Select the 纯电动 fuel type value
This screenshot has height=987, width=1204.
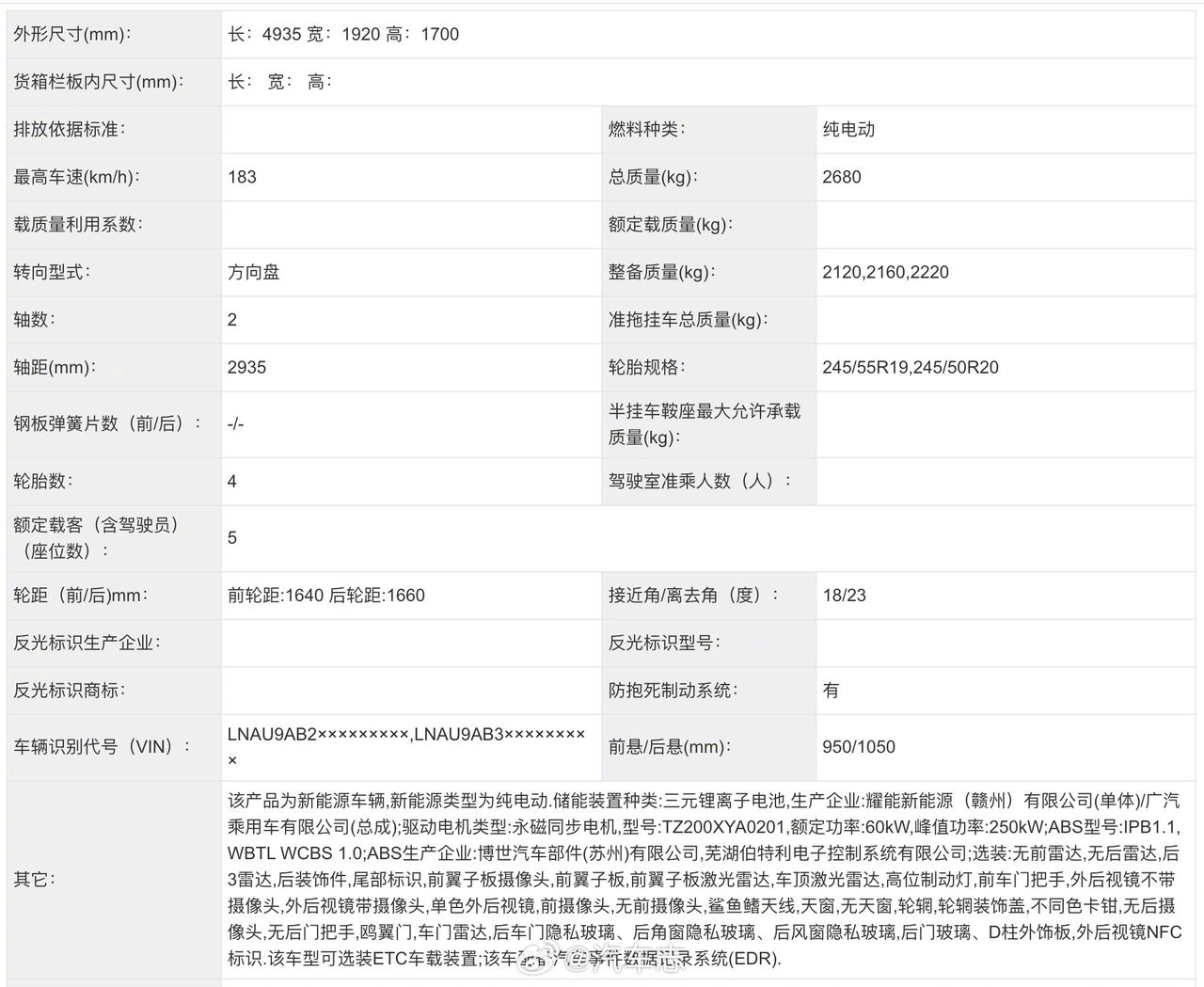(x=848, y=130)
